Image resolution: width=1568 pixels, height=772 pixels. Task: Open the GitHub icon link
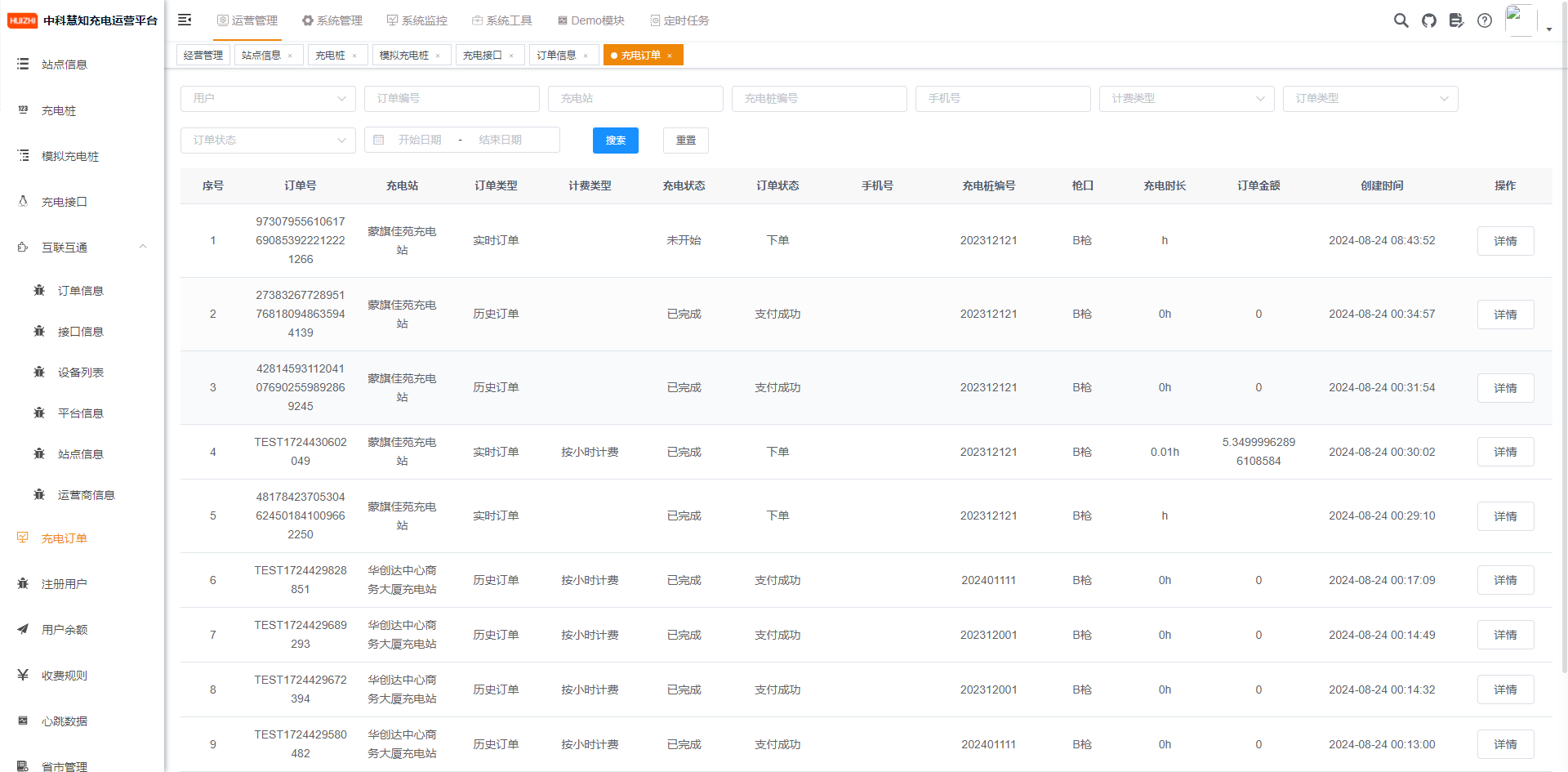(1429, 20)
